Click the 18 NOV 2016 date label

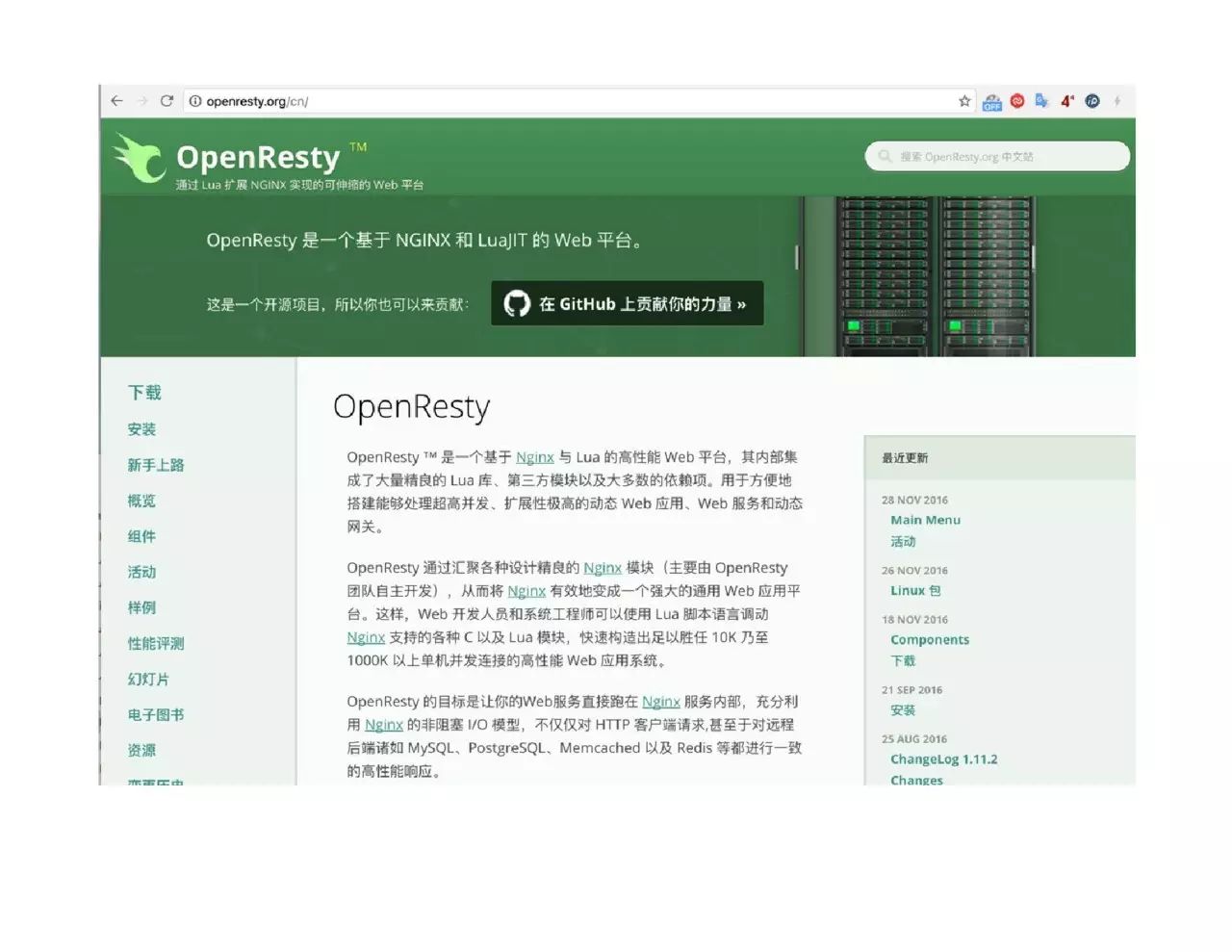(x=914, y=619)
